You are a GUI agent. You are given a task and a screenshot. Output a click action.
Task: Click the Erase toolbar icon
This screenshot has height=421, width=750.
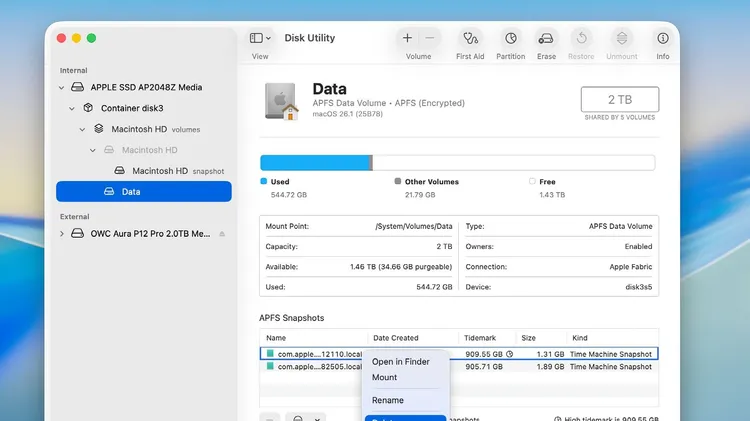[546, 38]
